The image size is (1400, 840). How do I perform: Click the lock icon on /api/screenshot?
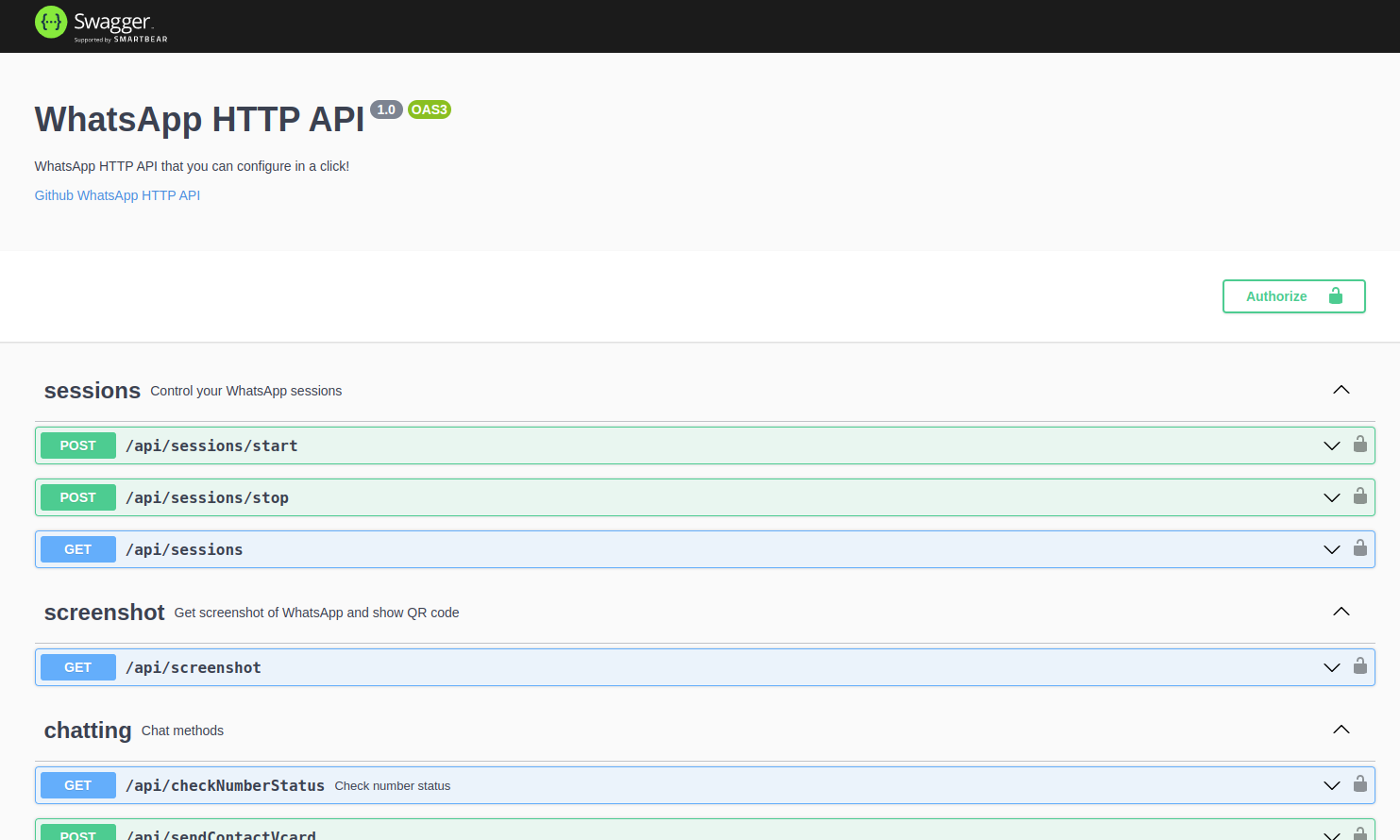[1360, 666]
